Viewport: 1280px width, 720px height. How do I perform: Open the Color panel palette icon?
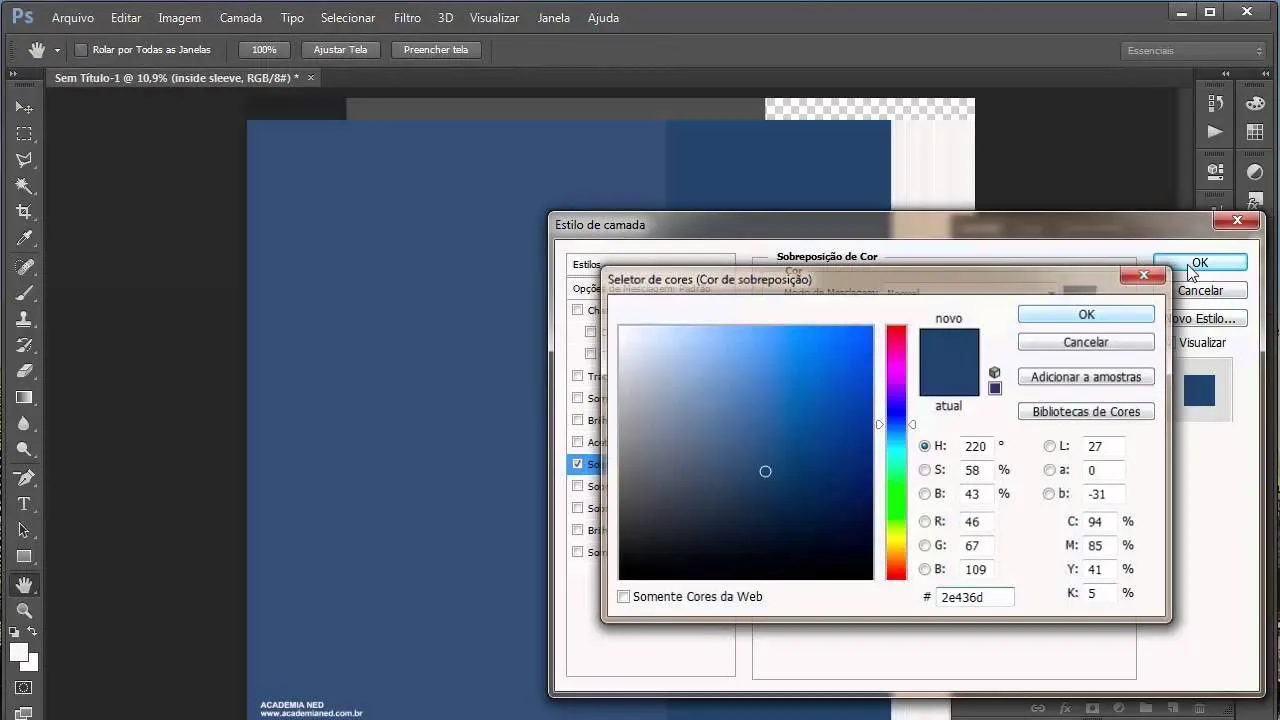tap(1255, 104)
